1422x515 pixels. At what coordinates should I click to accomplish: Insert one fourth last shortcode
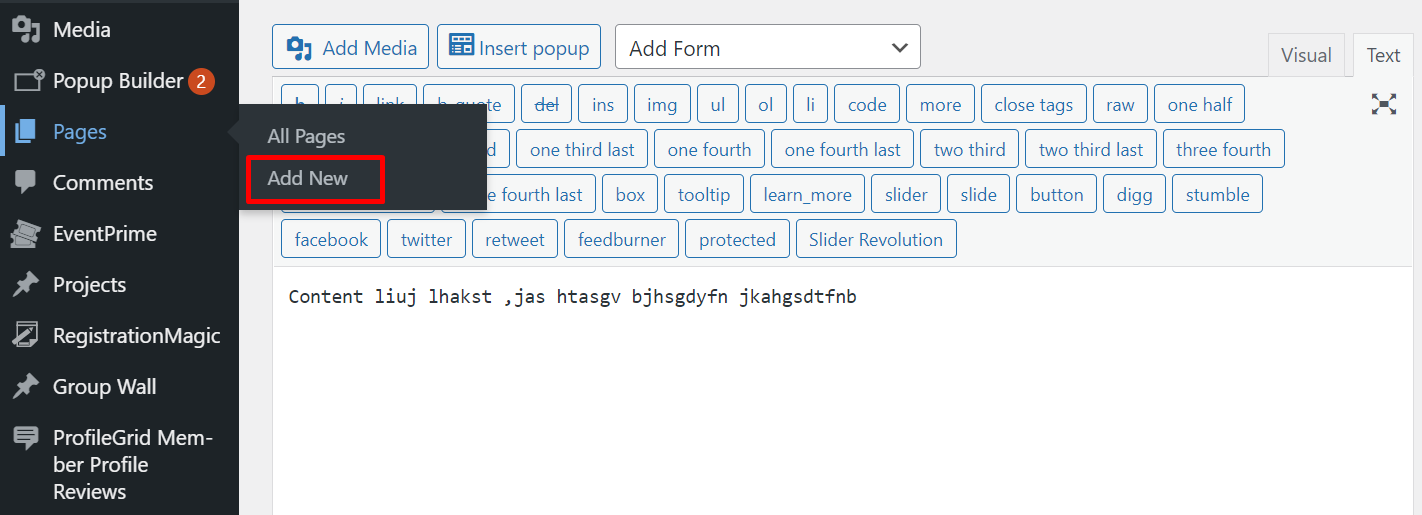(x=842, y=150)
